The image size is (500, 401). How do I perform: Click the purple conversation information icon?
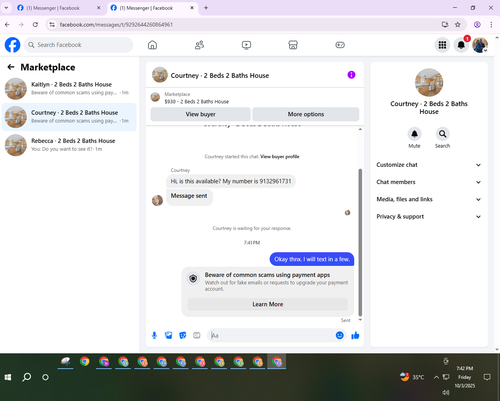(x=351, y=75)
